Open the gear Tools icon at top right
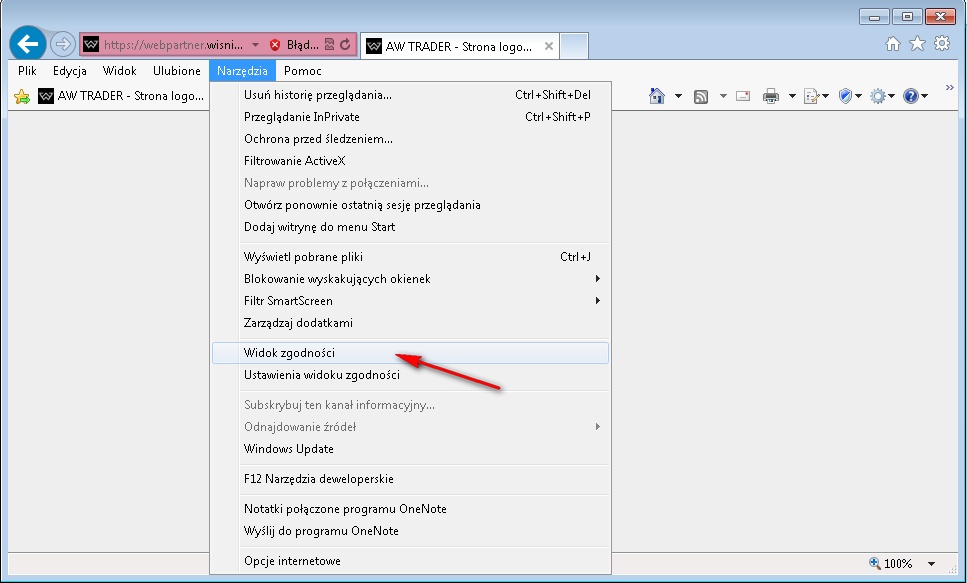Screen dimensions: 967x583 pos(942,43)
